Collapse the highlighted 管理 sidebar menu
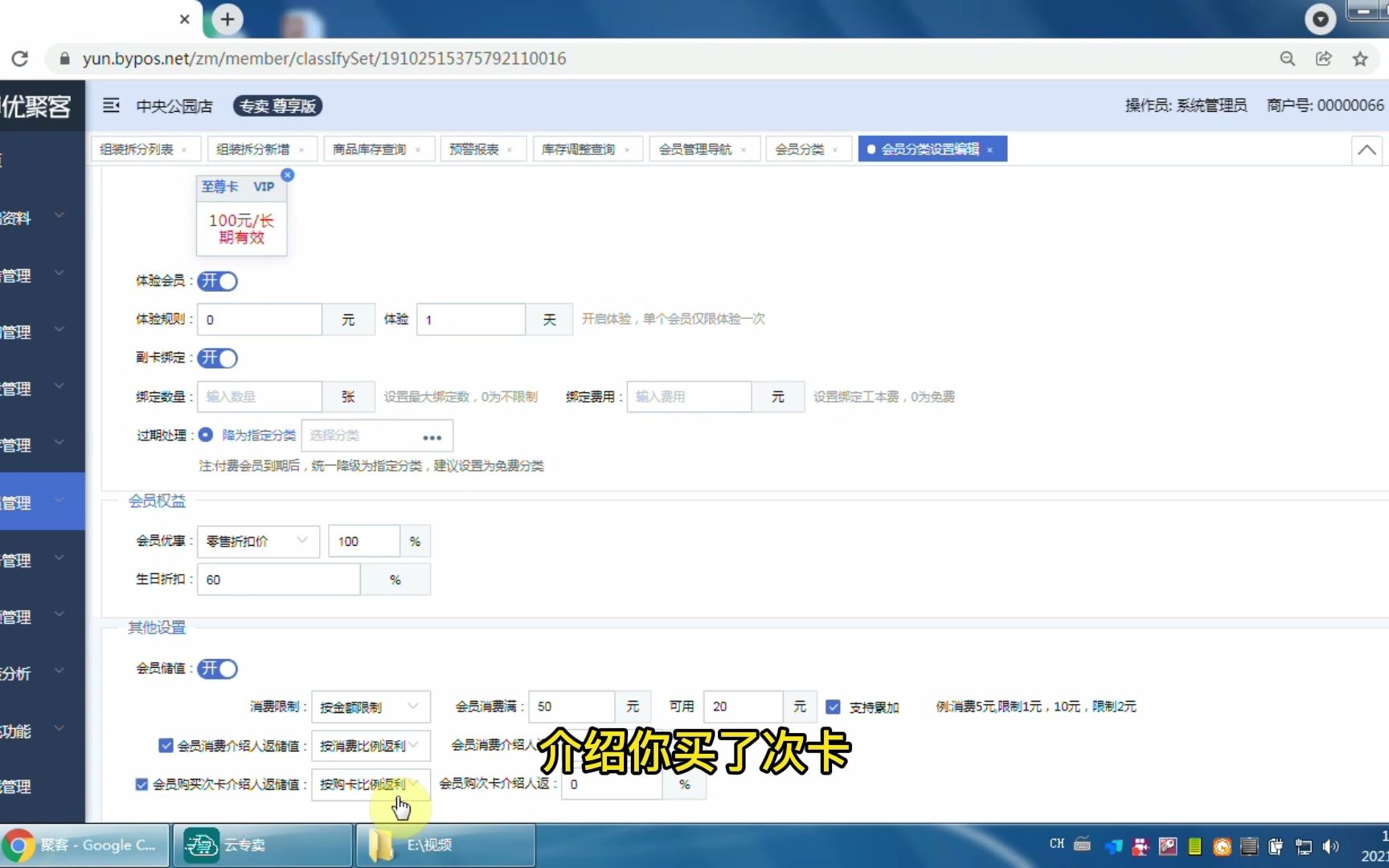Viewport: 1389px width, 868px height. [x=42, y=502]
